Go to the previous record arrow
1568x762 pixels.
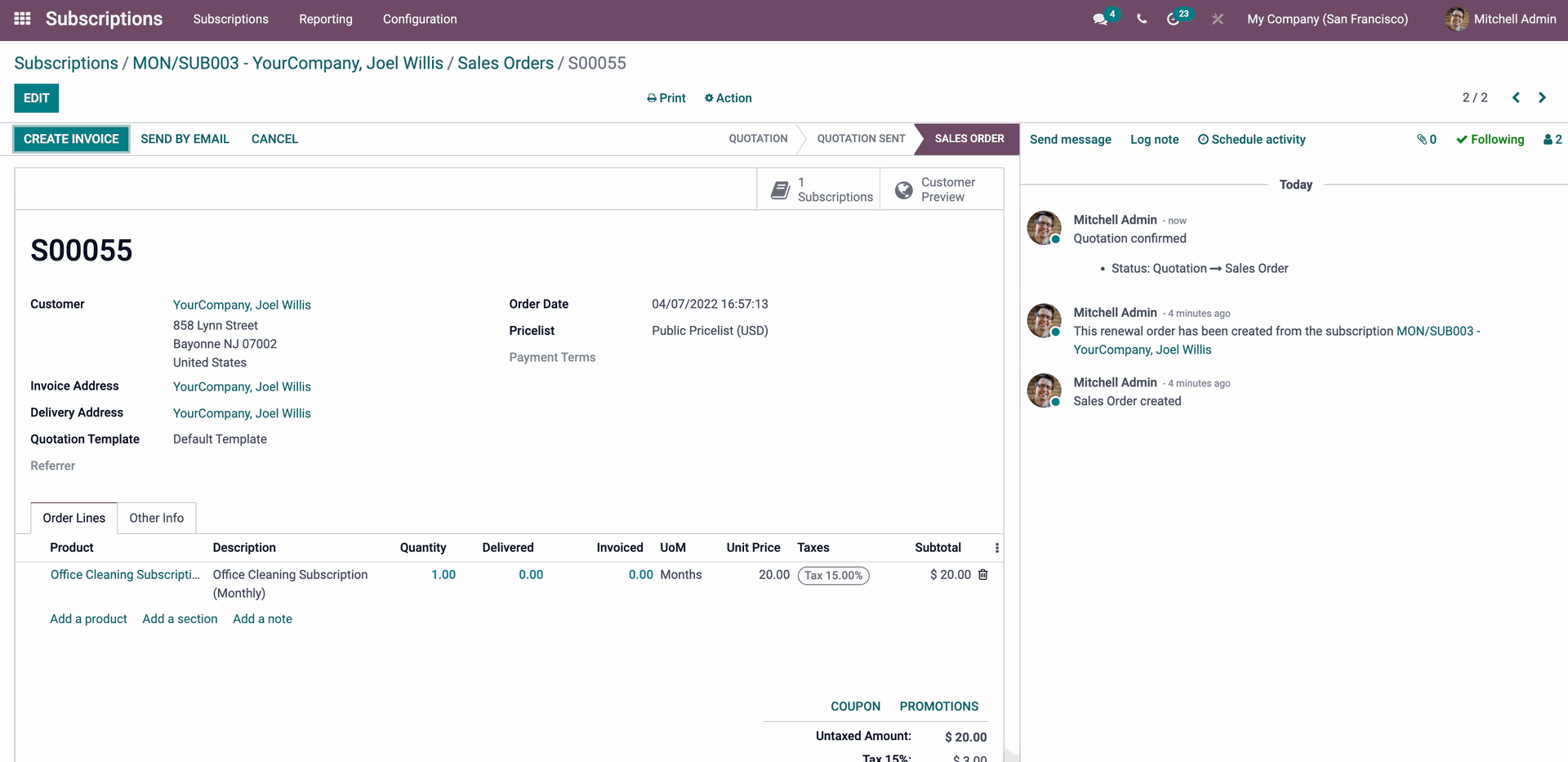pyautogui.click(x=1516, y=98)
